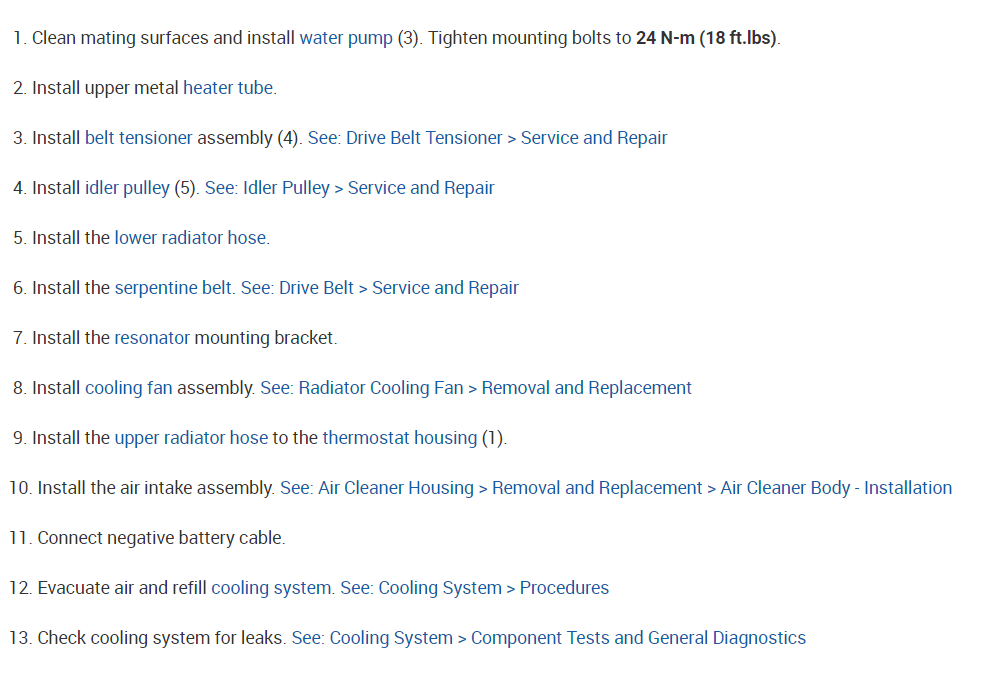Open the water pump link
The image size is (1008, 683).
[x=346, y=38]
